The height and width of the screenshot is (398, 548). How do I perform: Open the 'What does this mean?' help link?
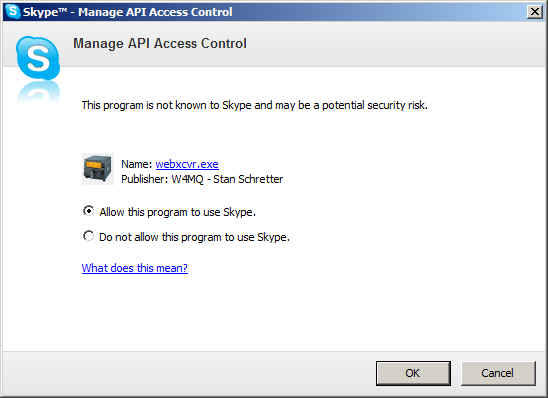135,268
